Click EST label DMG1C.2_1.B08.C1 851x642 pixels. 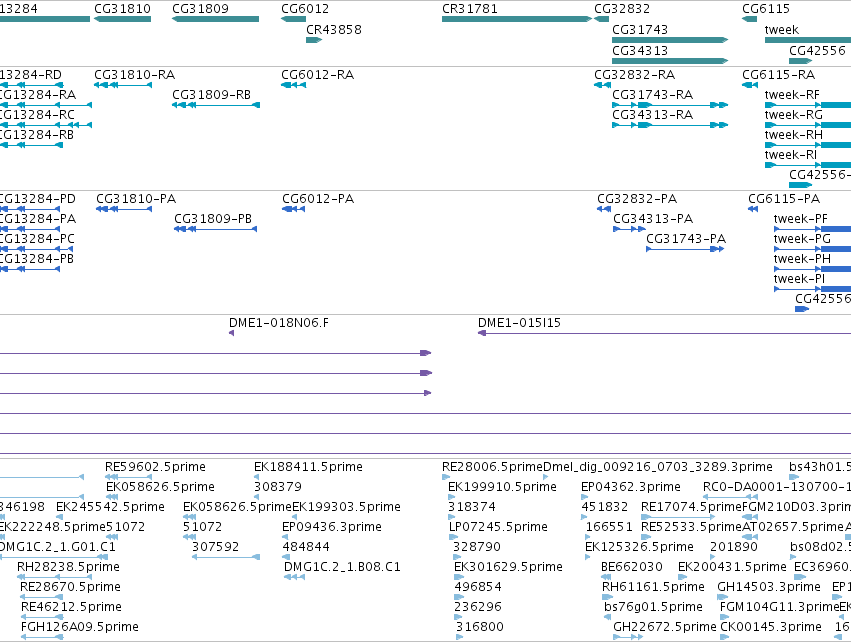coord(342,567)
